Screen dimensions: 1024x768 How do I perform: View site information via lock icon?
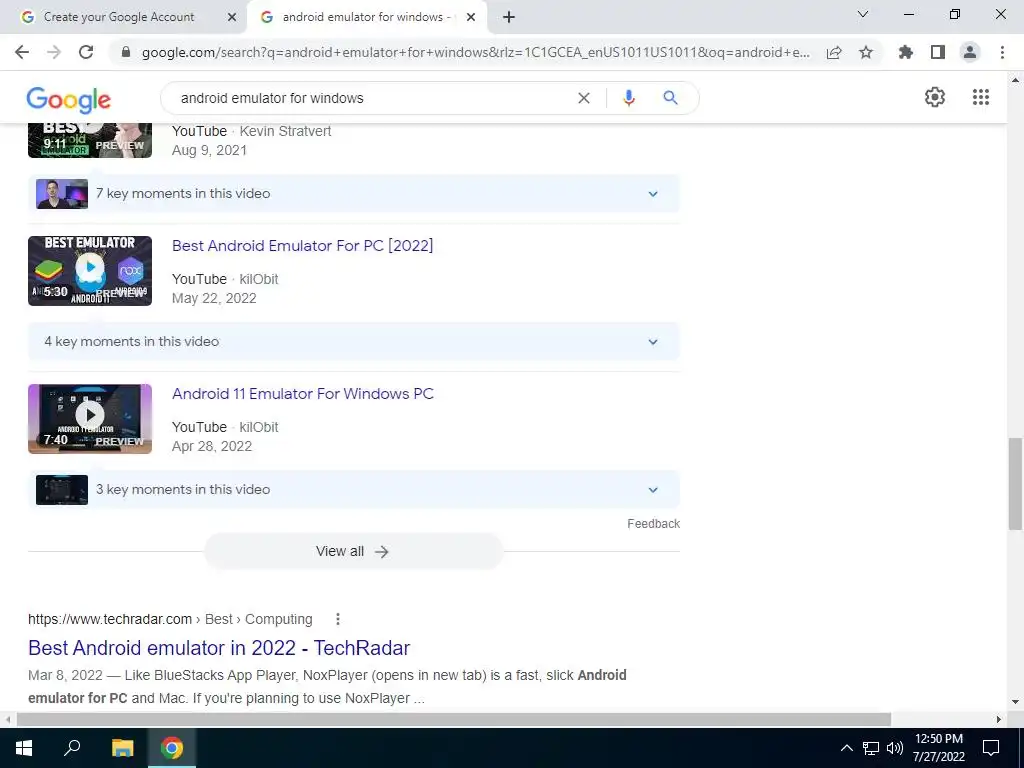[127, 52]
